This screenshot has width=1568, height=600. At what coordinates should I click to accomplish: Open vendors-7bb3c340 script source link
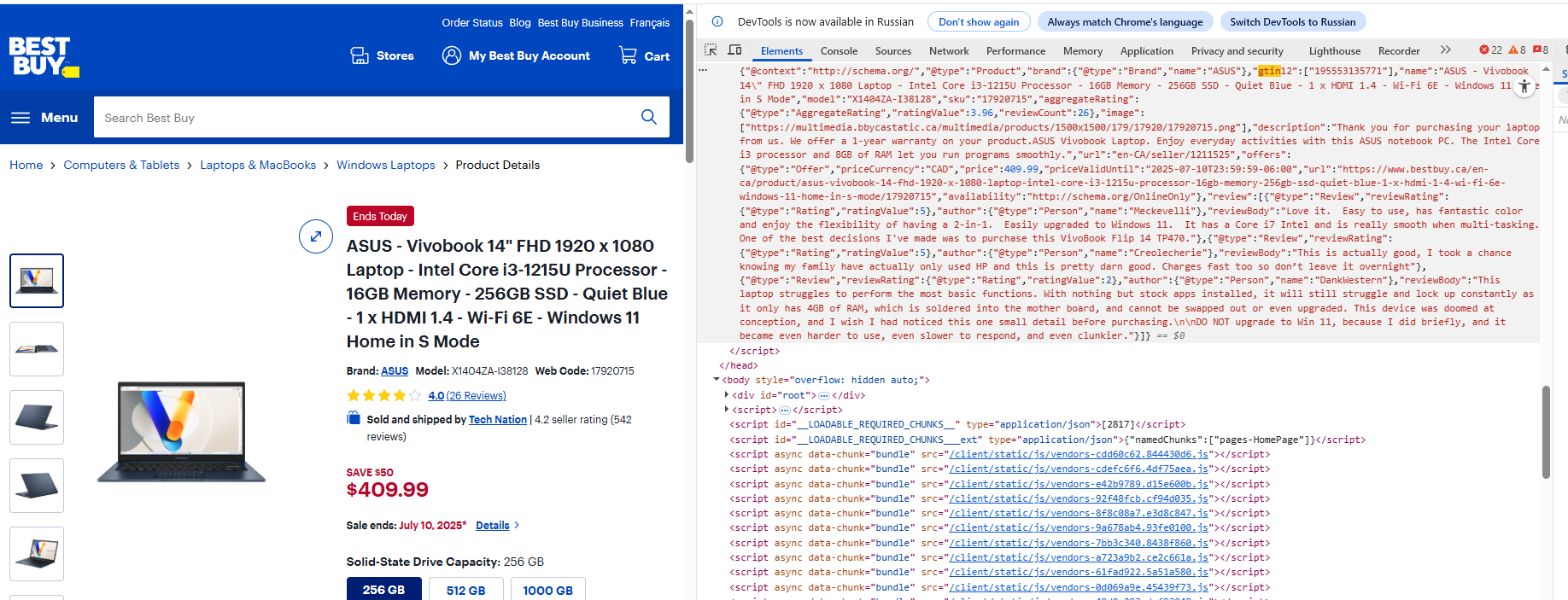click(x=1079, y=543)
